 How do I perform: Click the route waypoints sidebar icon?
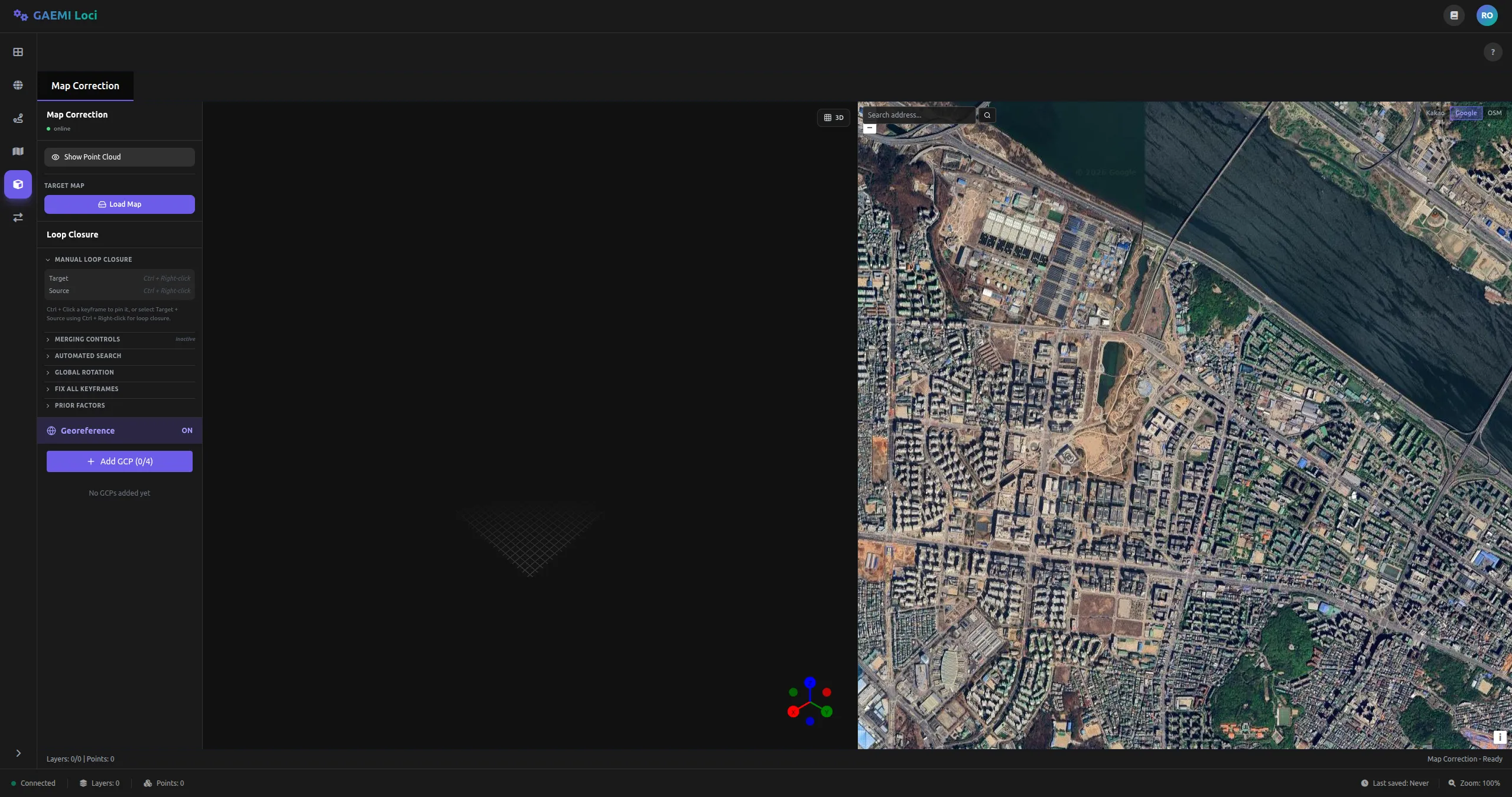tap(18, 118)
